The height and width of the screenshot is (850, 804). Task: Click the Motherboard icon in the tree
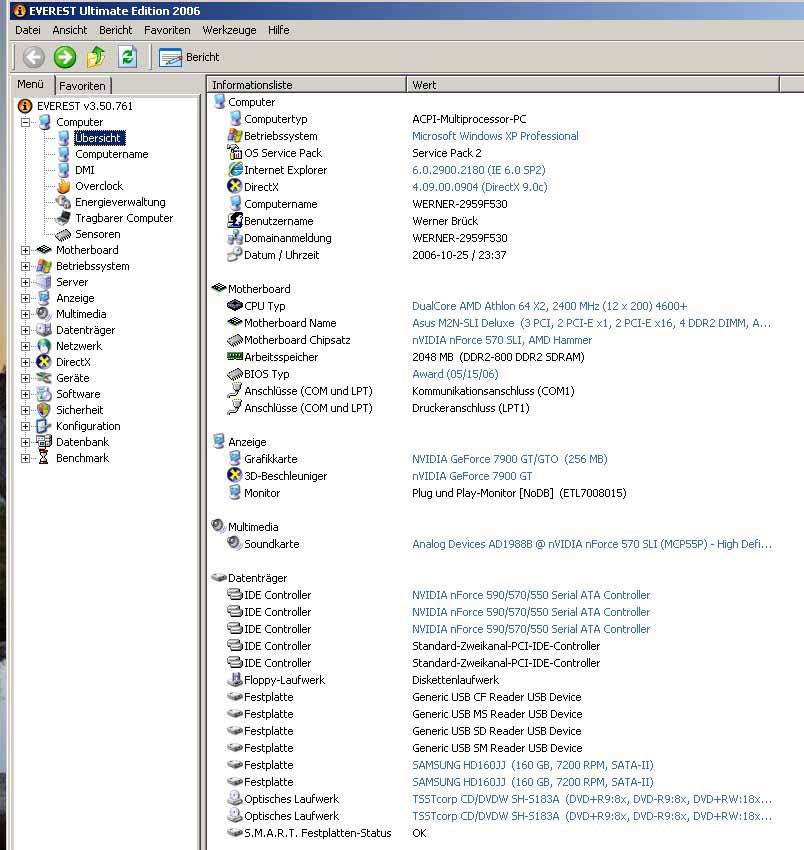[x=44, y=250]
